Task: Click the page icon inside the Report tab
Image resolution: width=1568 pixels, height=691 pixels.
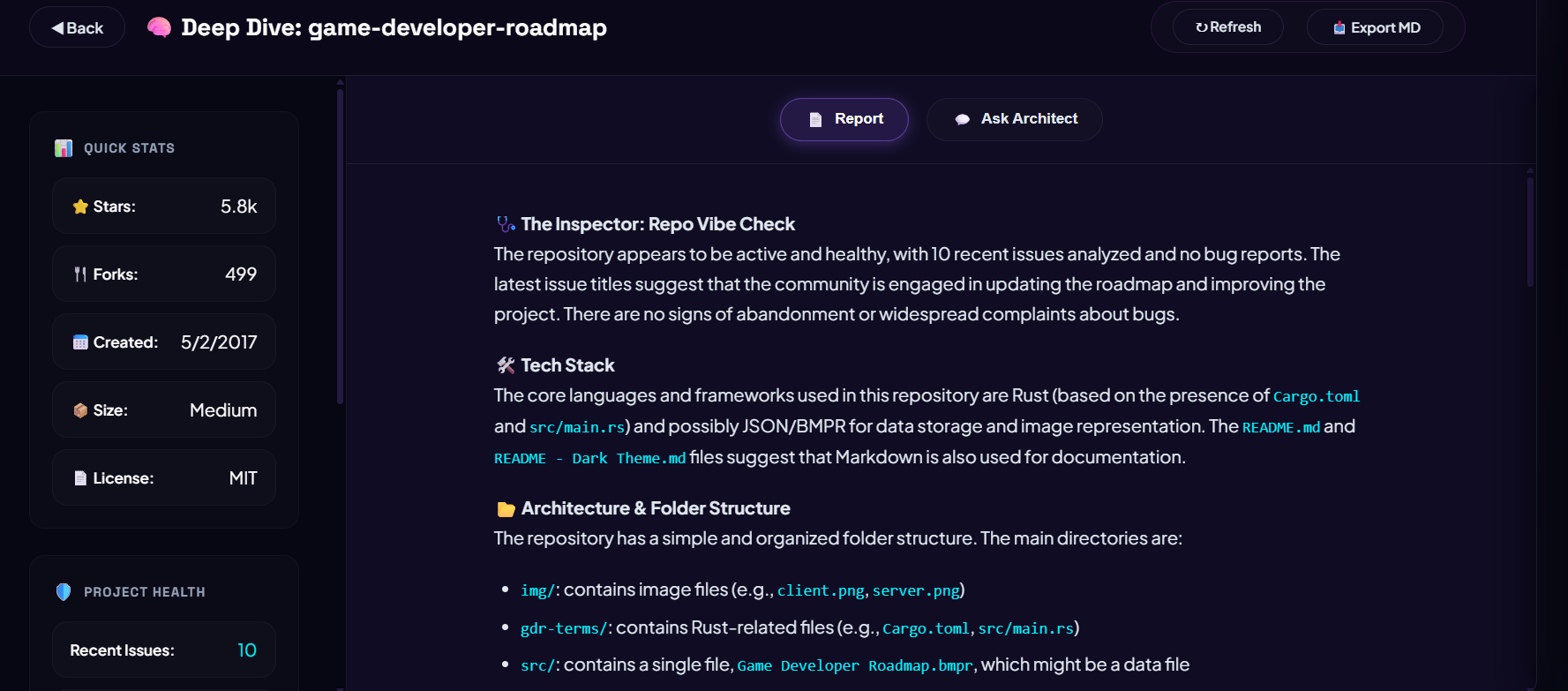Action: (x=815, y=119)
